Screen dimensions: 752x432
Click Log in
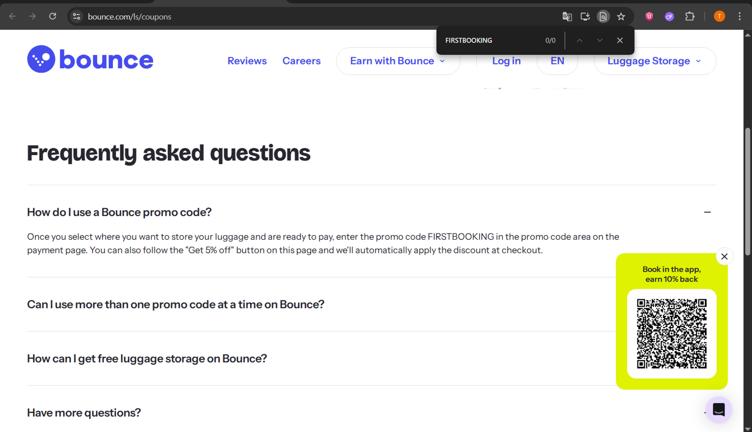(506, 61)
